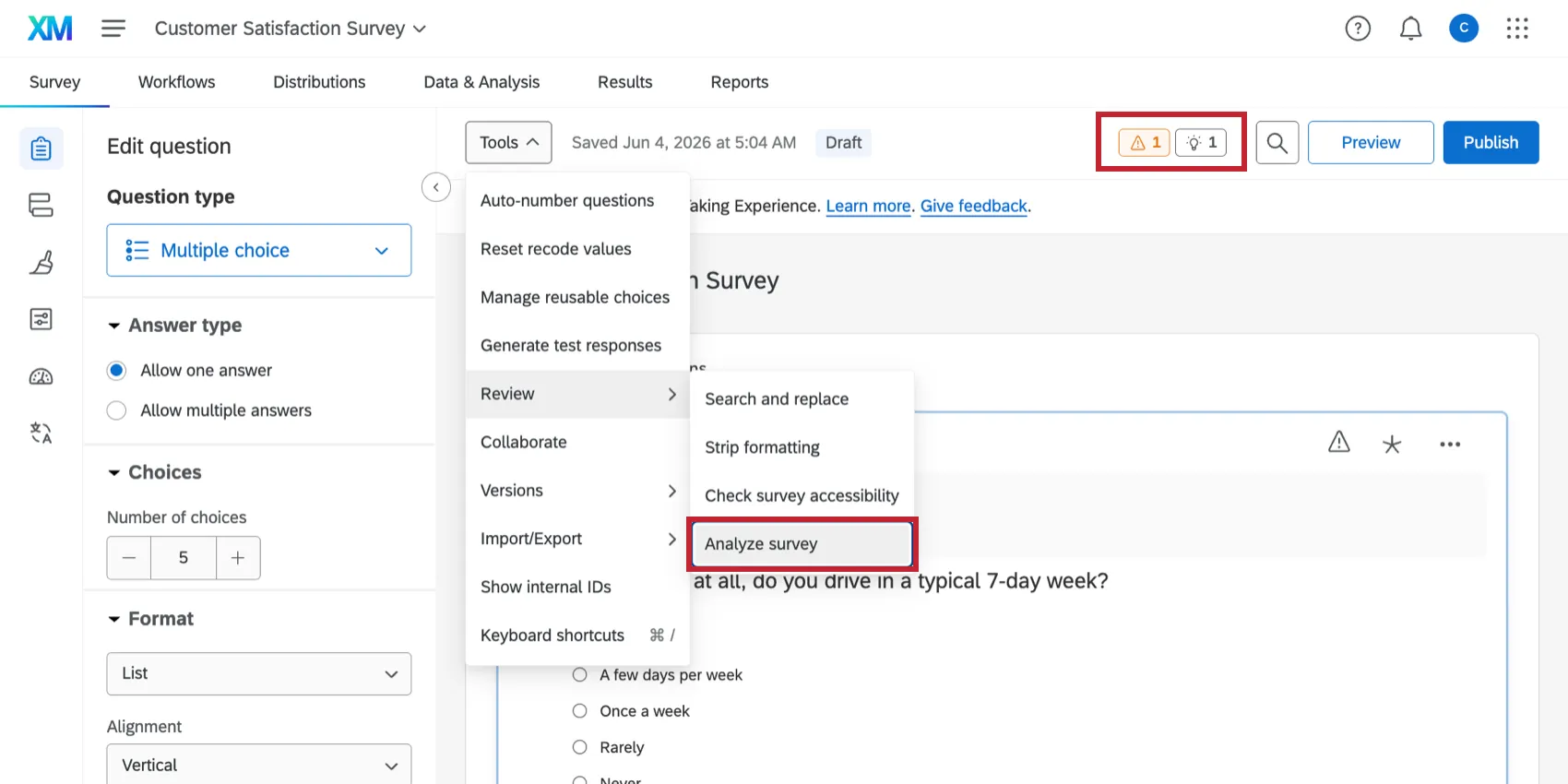Select Search and replace
The image size is (1568, 784).
tap(802, 399)
